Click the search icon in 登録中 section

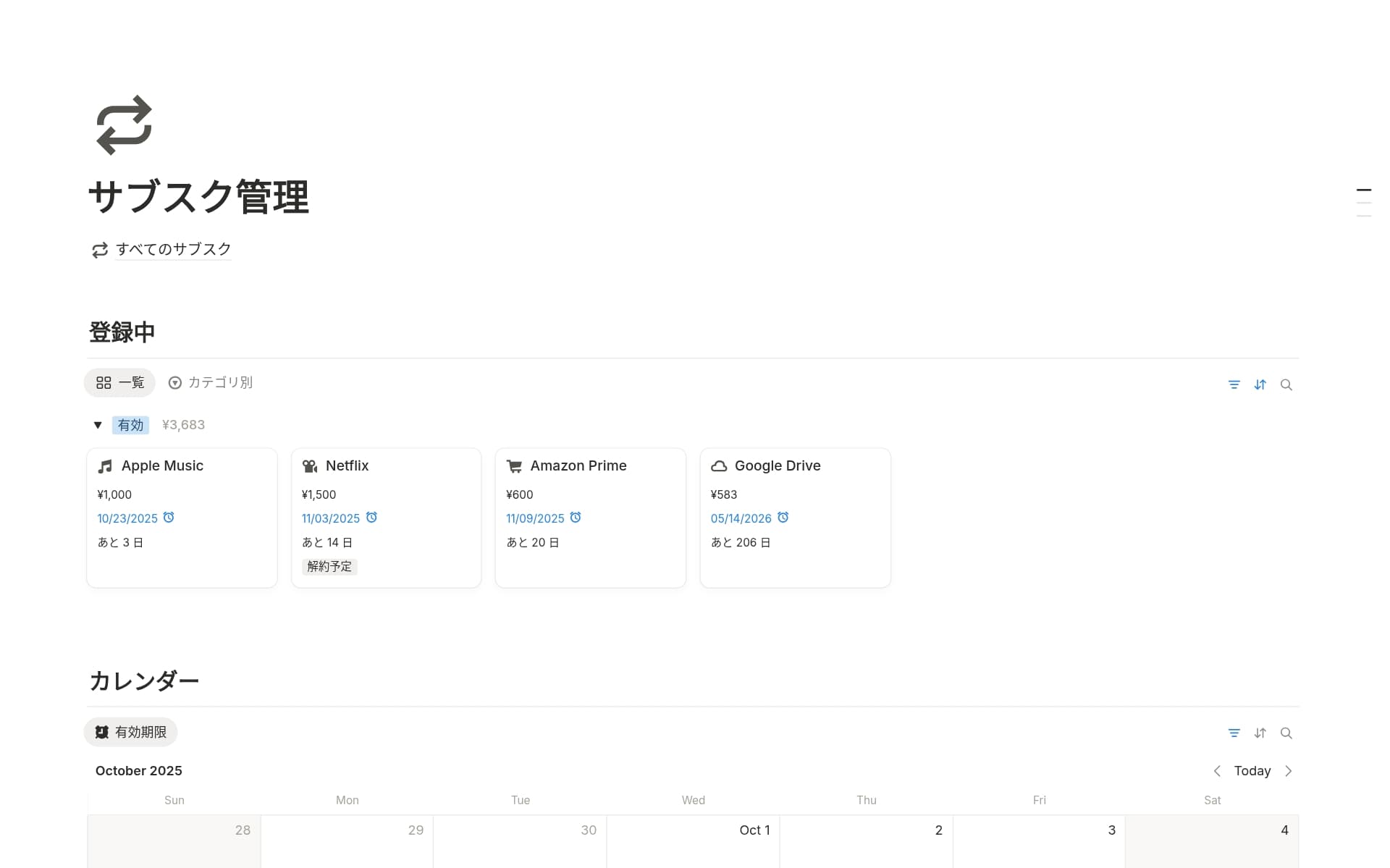(1286, 384)
